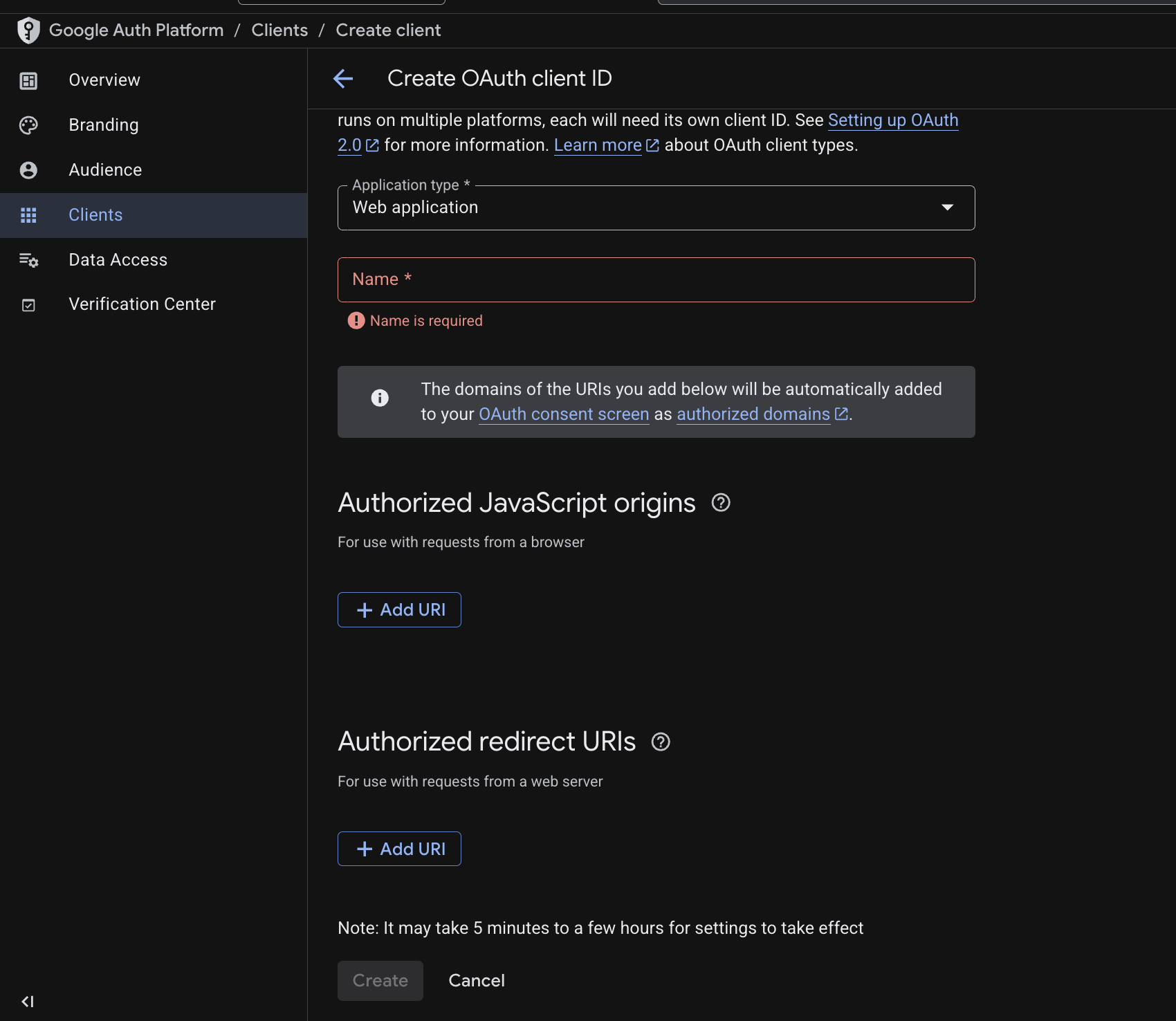Click the Google Auth Platform shield logo
The height and width of the screenshot is (1021, 1176).
coord(28,30)
